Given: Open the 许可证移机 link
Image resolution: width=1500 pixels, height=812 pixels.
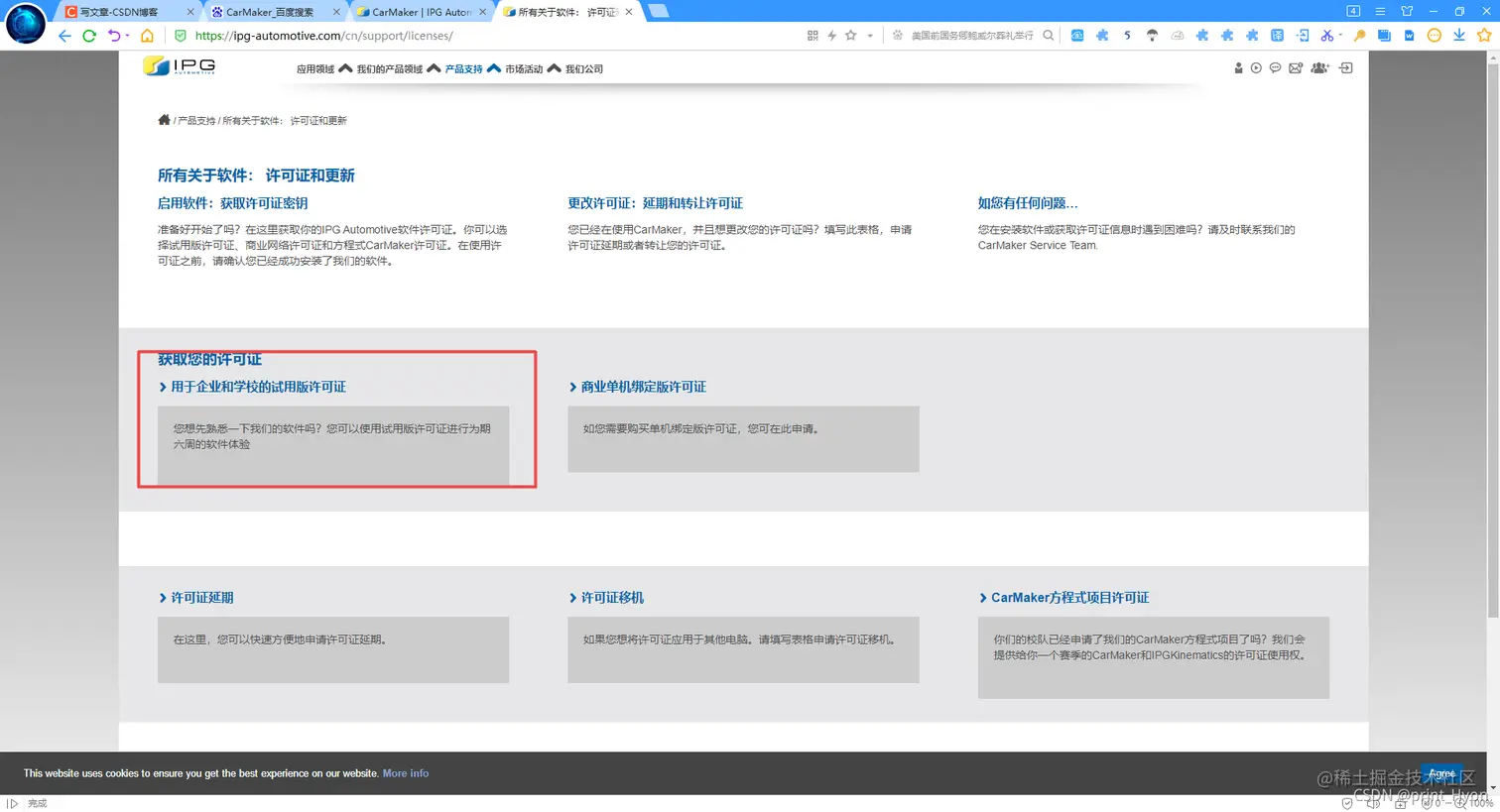Looking at the screenshot, I should click(612, 598).
